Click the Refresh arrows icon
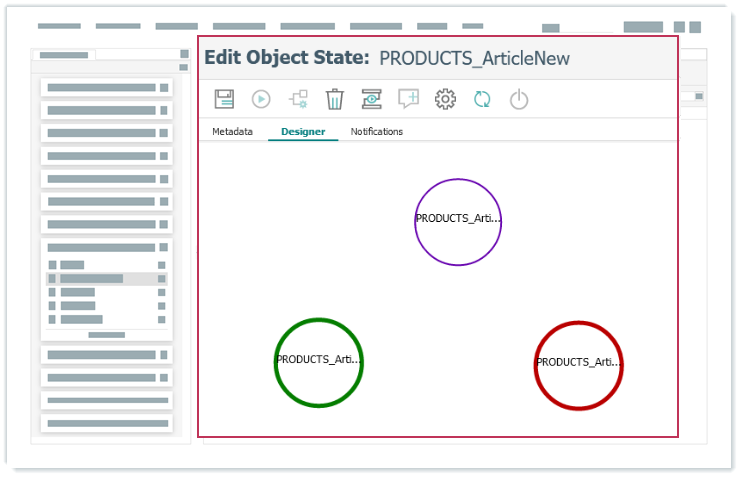The width and height of the screenshot is (741, 478). click(482, 99)
